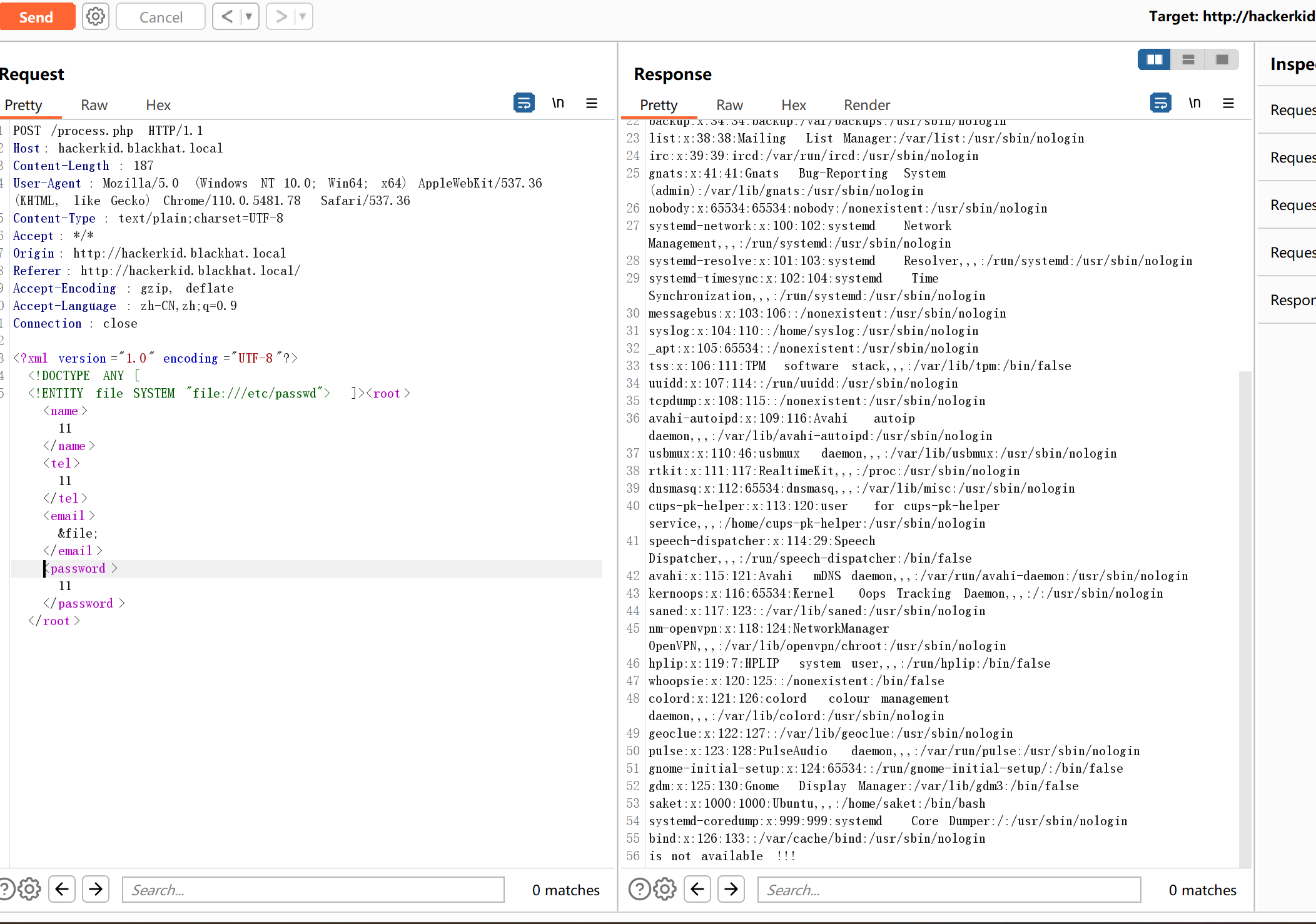This screenshot has height=924, width=1316.
Task: Click the Accept-Encoding header line
Action: point(123,288)
